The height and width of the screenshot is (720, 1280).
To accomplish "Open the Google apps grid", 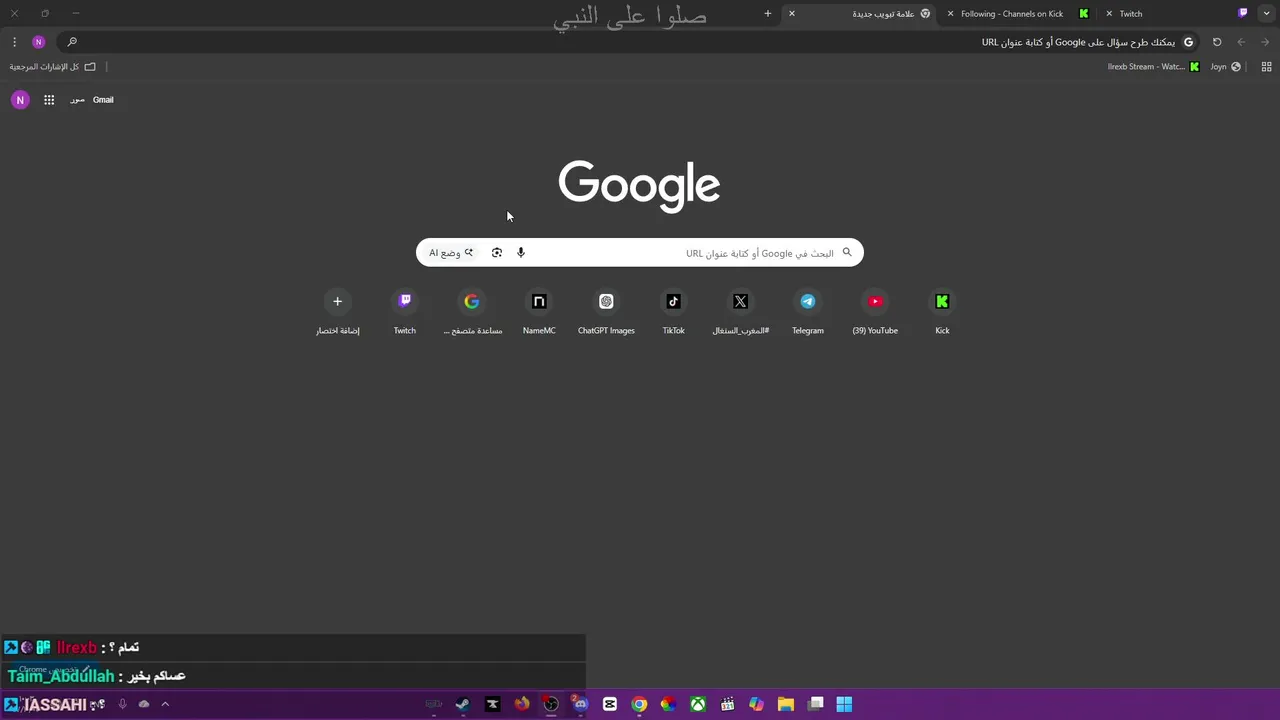I will pyautogui.click(x=49, y=100).
